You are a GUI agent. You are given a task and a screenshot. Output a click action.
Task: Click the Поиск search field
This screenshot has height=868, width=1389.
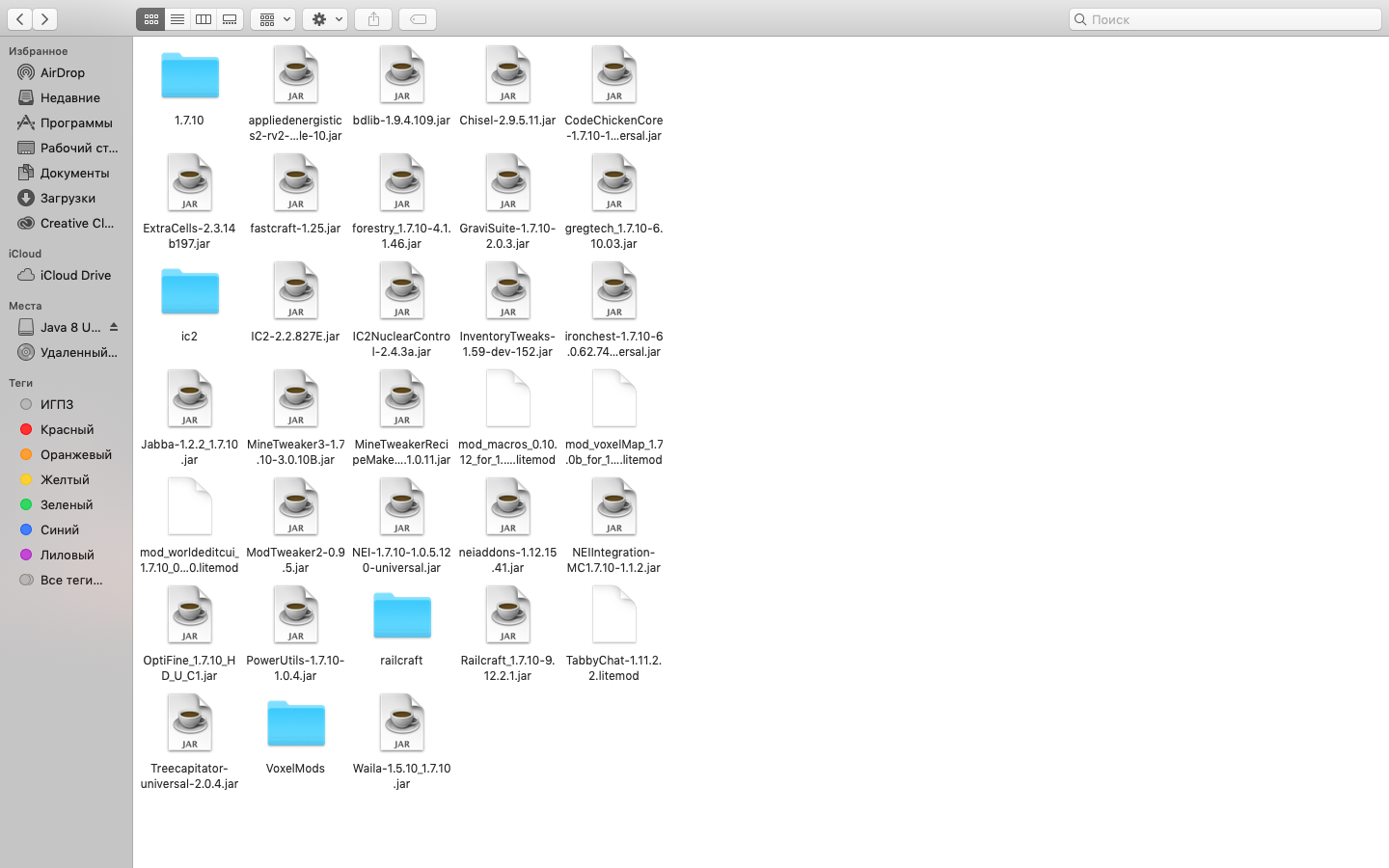coord(1225,19)
